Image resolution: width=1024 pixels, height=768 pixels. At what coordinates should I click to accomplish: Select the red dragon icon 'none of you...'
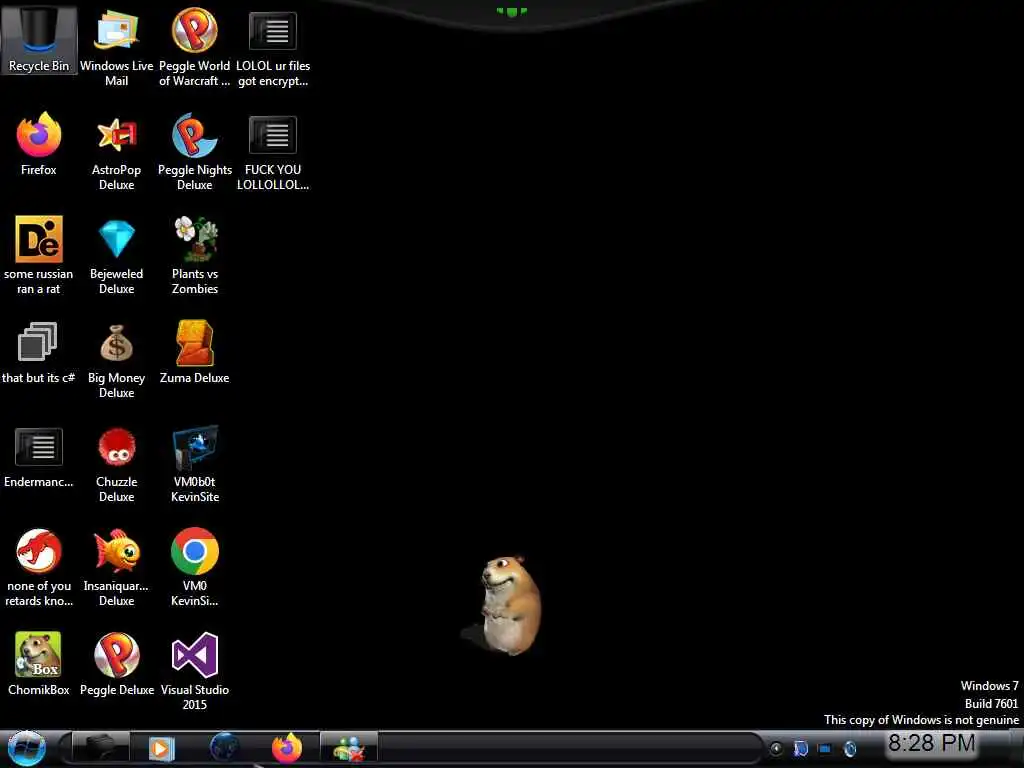click(39, 568)
